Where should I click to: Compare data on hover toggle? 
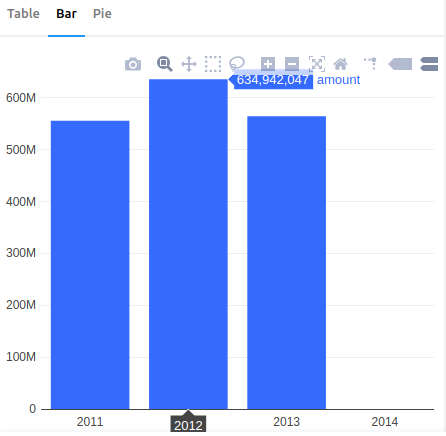429,64
